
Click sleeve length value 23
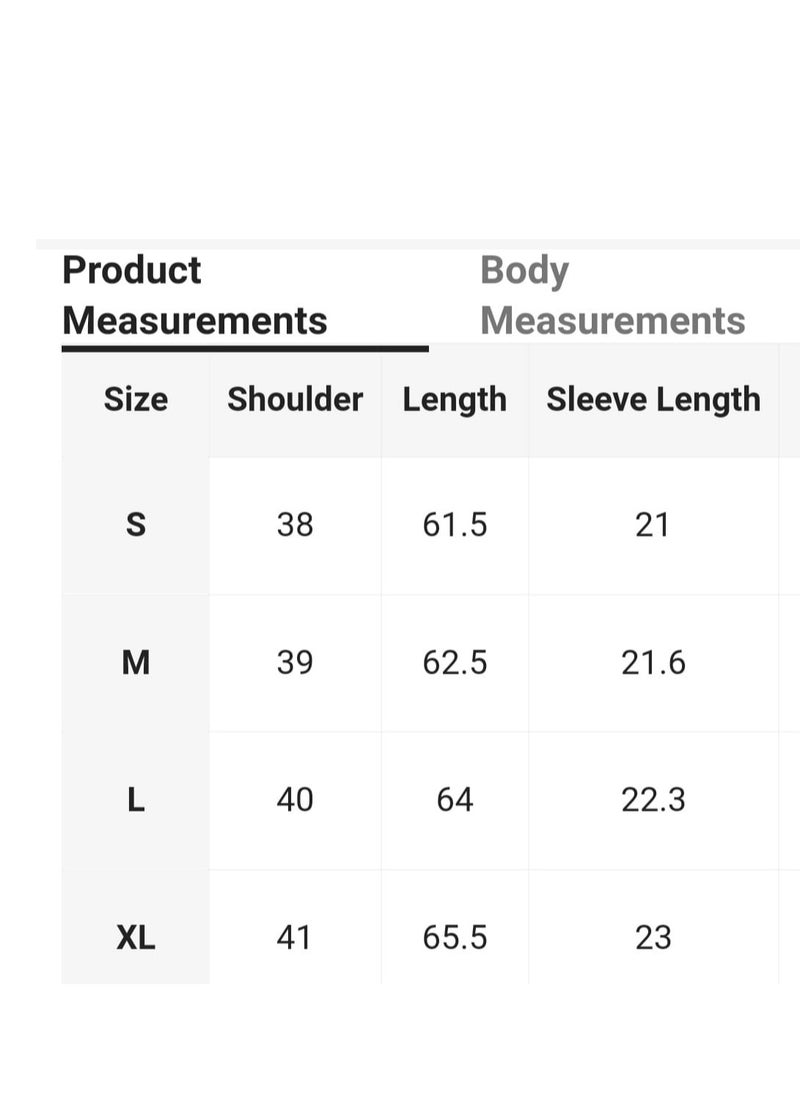pyautogui.click(x=653, y=937)
